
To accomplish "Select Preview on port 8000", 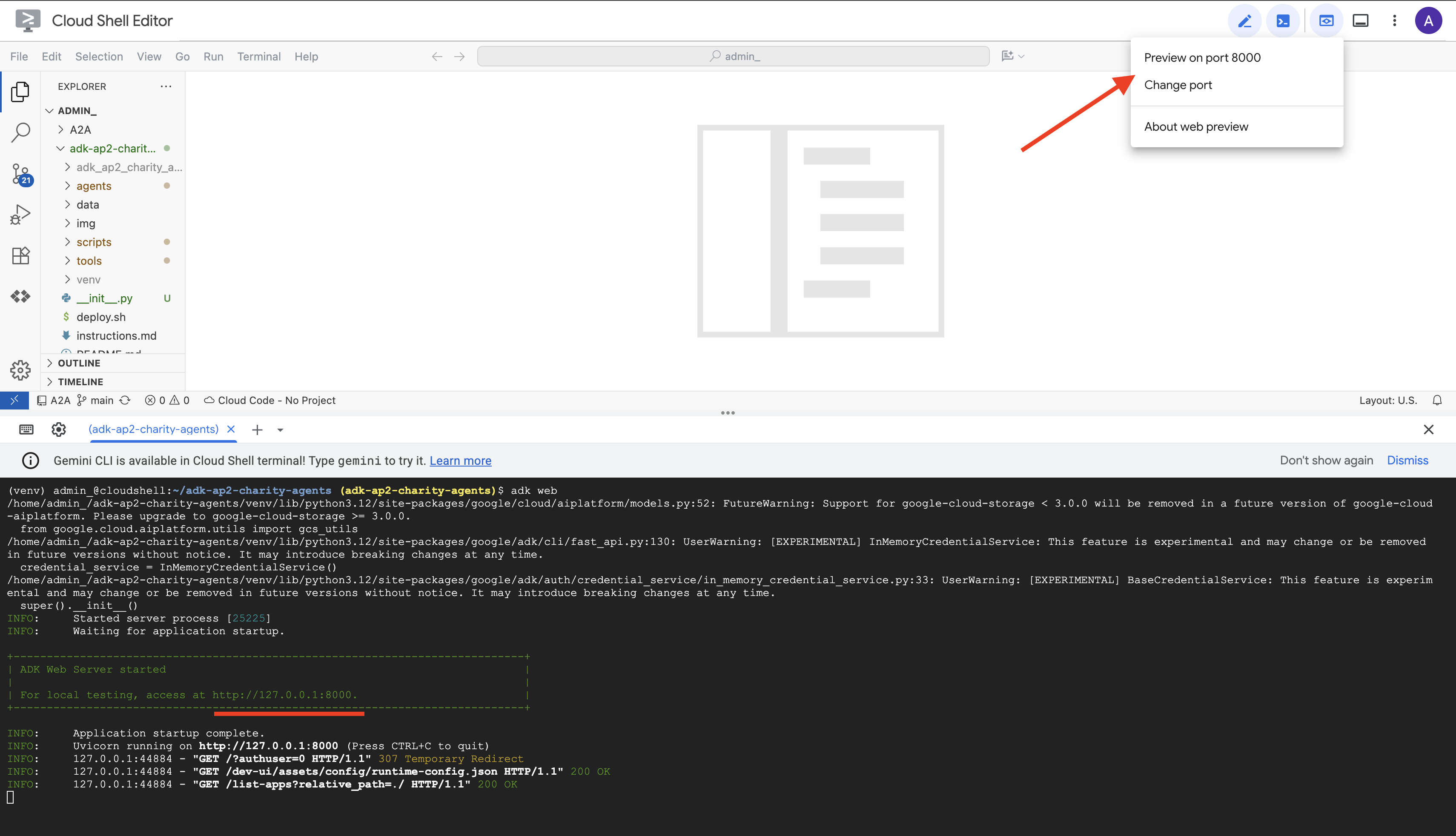I will tap(1202, 57).
